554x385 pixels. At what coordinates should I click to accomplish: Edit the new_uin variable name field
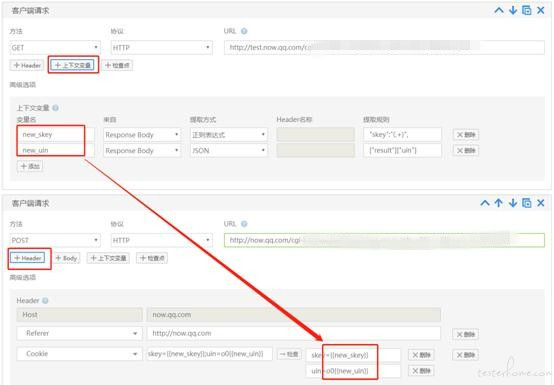tap(56, 150)
